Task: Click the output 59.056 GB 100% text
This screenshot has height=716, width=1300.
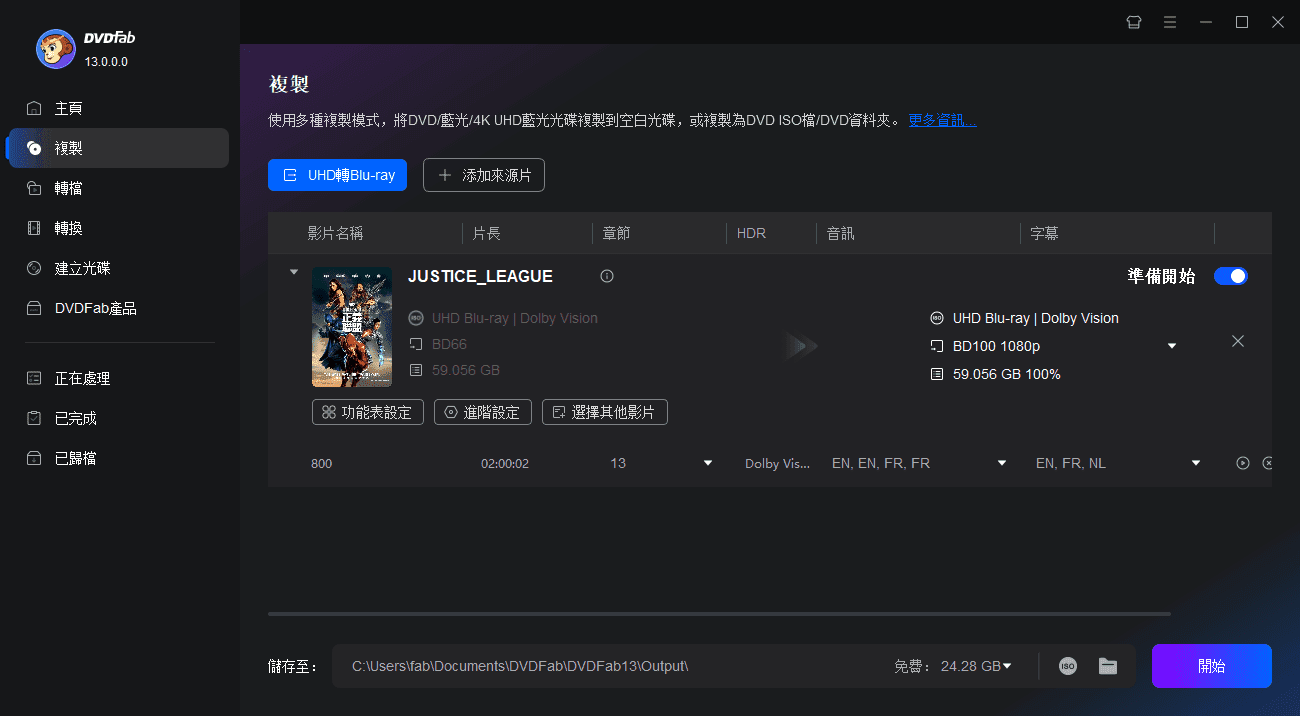Action: (x=1006, y=374)
